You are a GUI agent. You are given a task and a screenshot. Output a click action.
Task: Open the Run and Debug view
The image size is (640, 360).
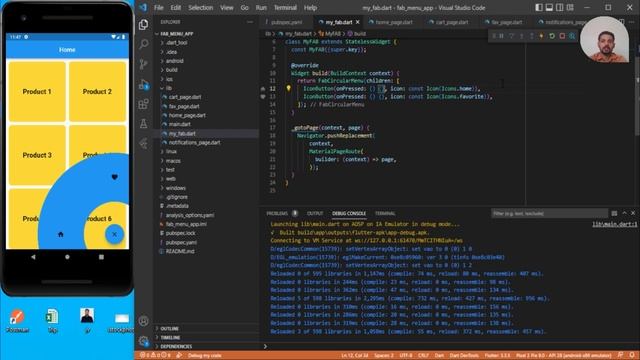click(x=144, y=84)
